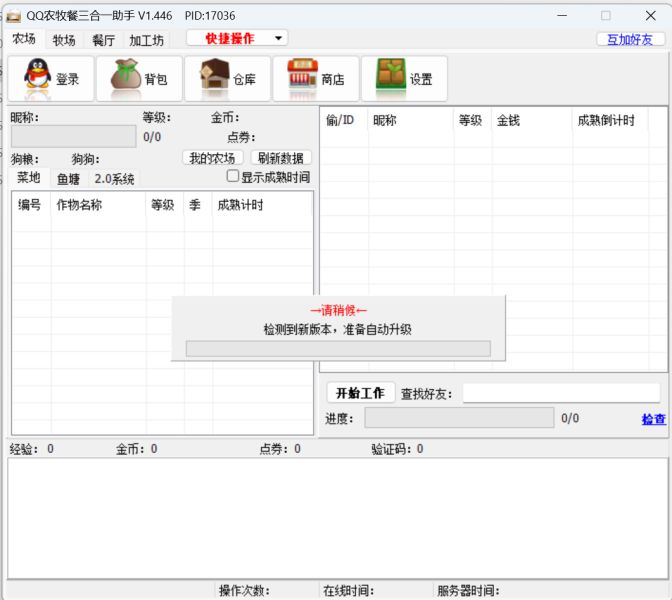672x600 pixels.
Task: Enable 显示成熟时间 checkbox
Action: click(x=233, y=177)
